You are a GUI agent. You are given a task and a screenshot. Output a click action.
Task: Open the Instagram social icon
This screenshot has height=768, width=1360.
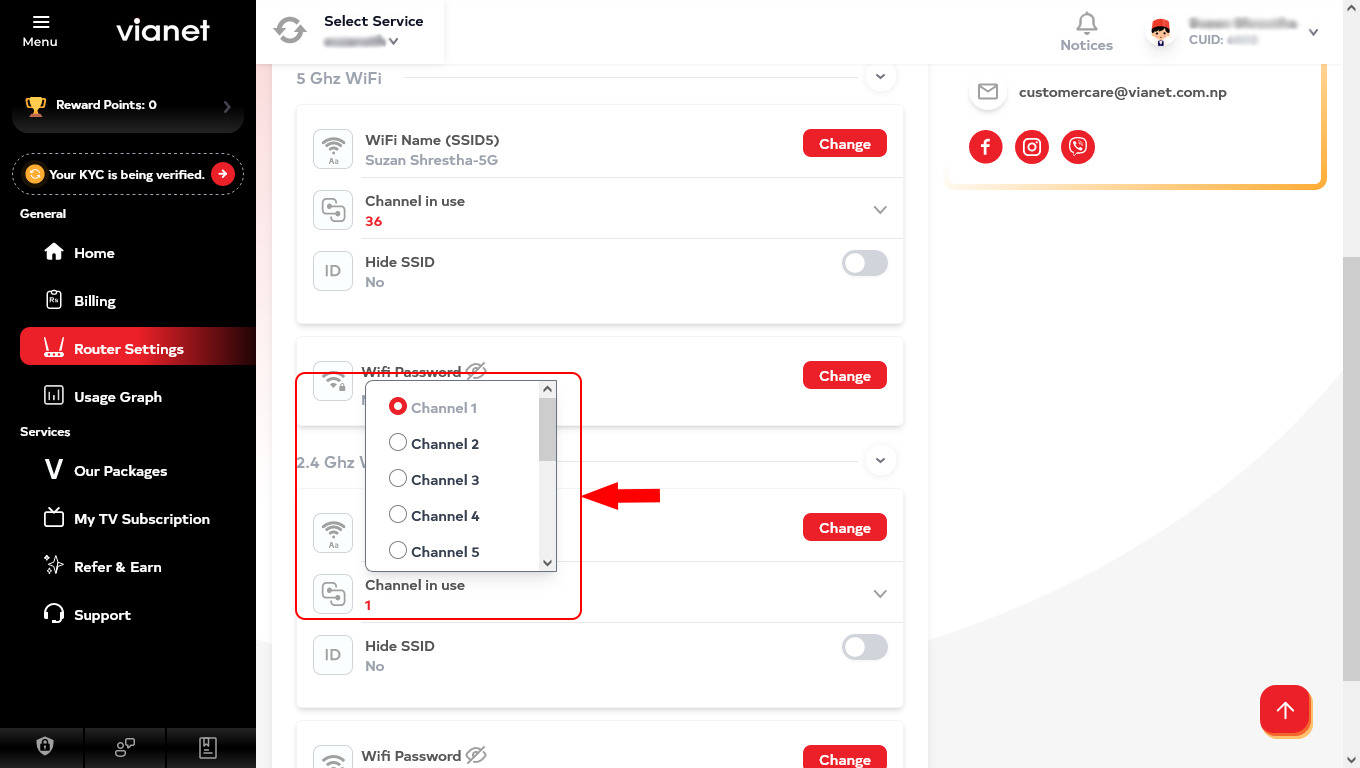click(x=1032, y=147)
